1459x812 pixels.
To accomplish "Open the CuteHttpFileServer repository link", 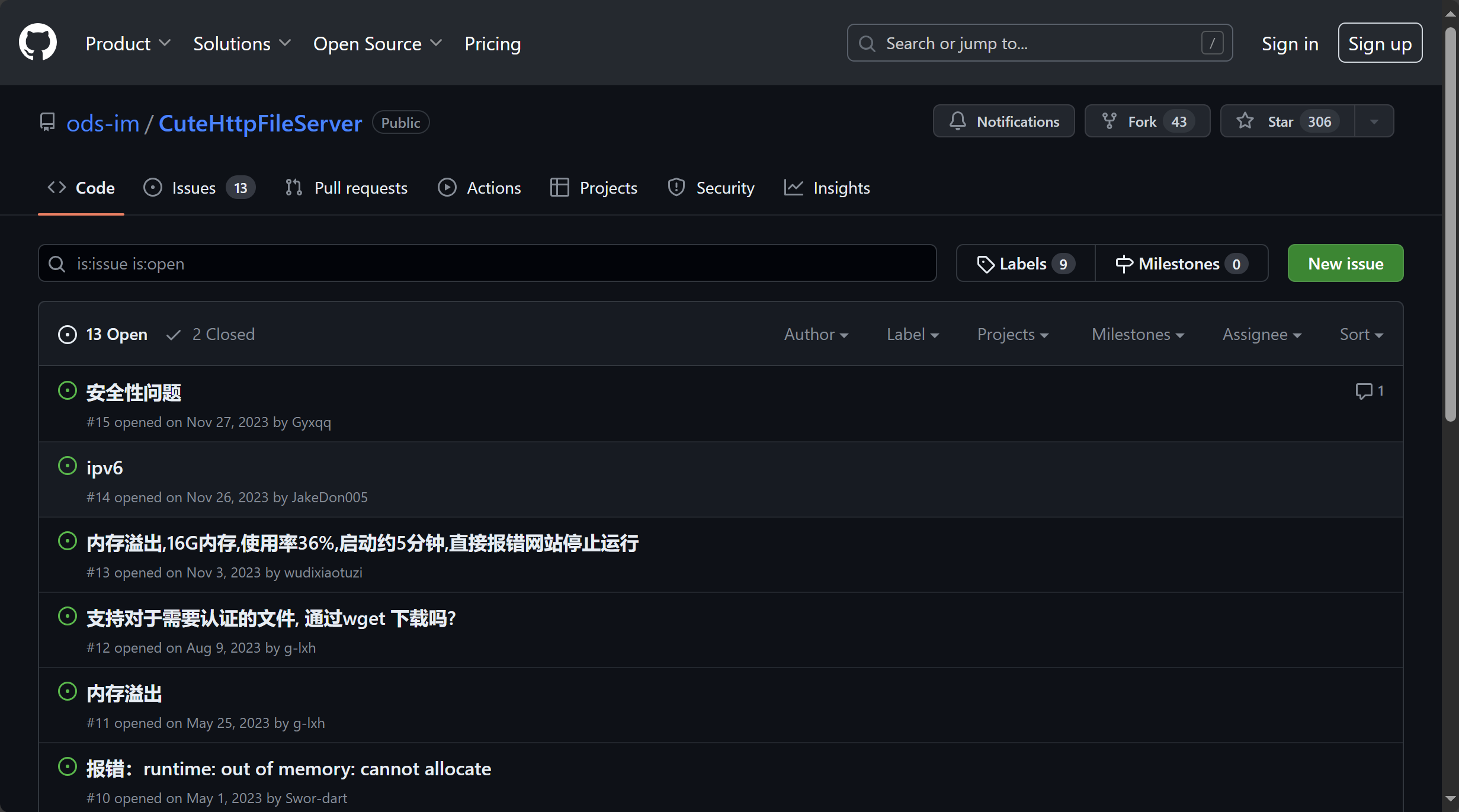I will 260,123.
